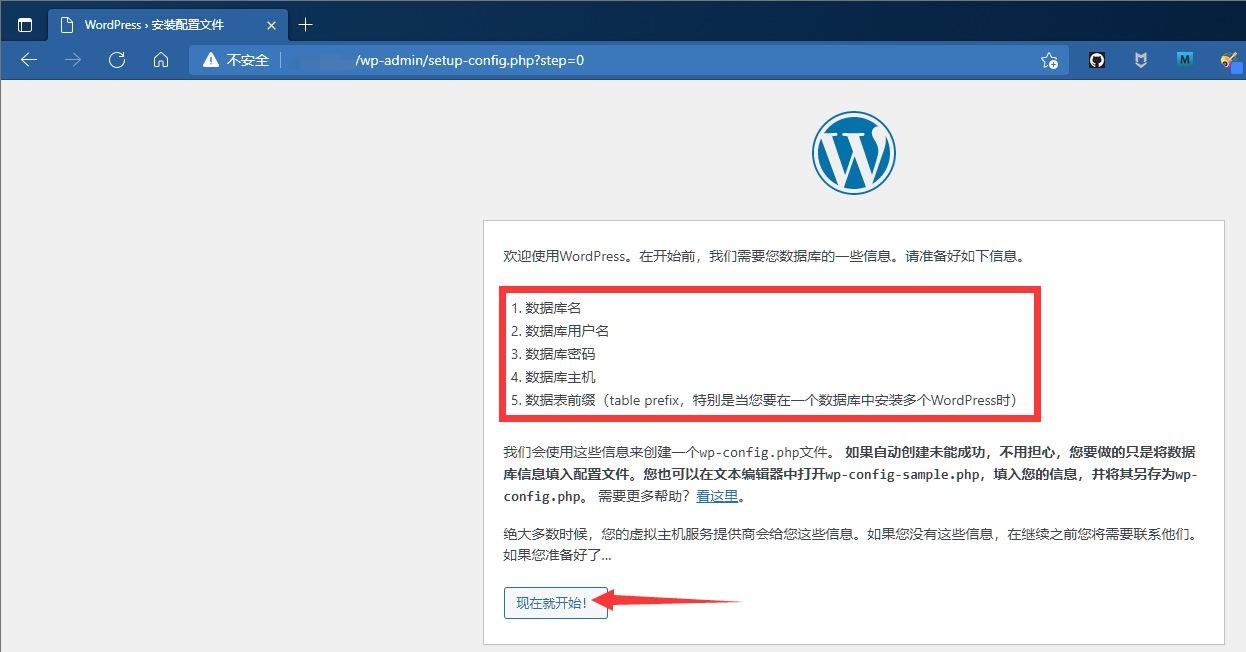Open the 看这里 help link
This screenshot has width=1246, height=652.
(718, 496)
